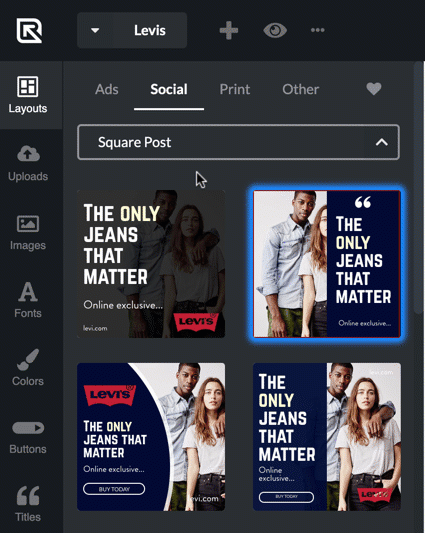This screenshot has width=425, height=533.
Task: Open the Colors brush panel
Action: pyautogui.click(x=28, y=368)
